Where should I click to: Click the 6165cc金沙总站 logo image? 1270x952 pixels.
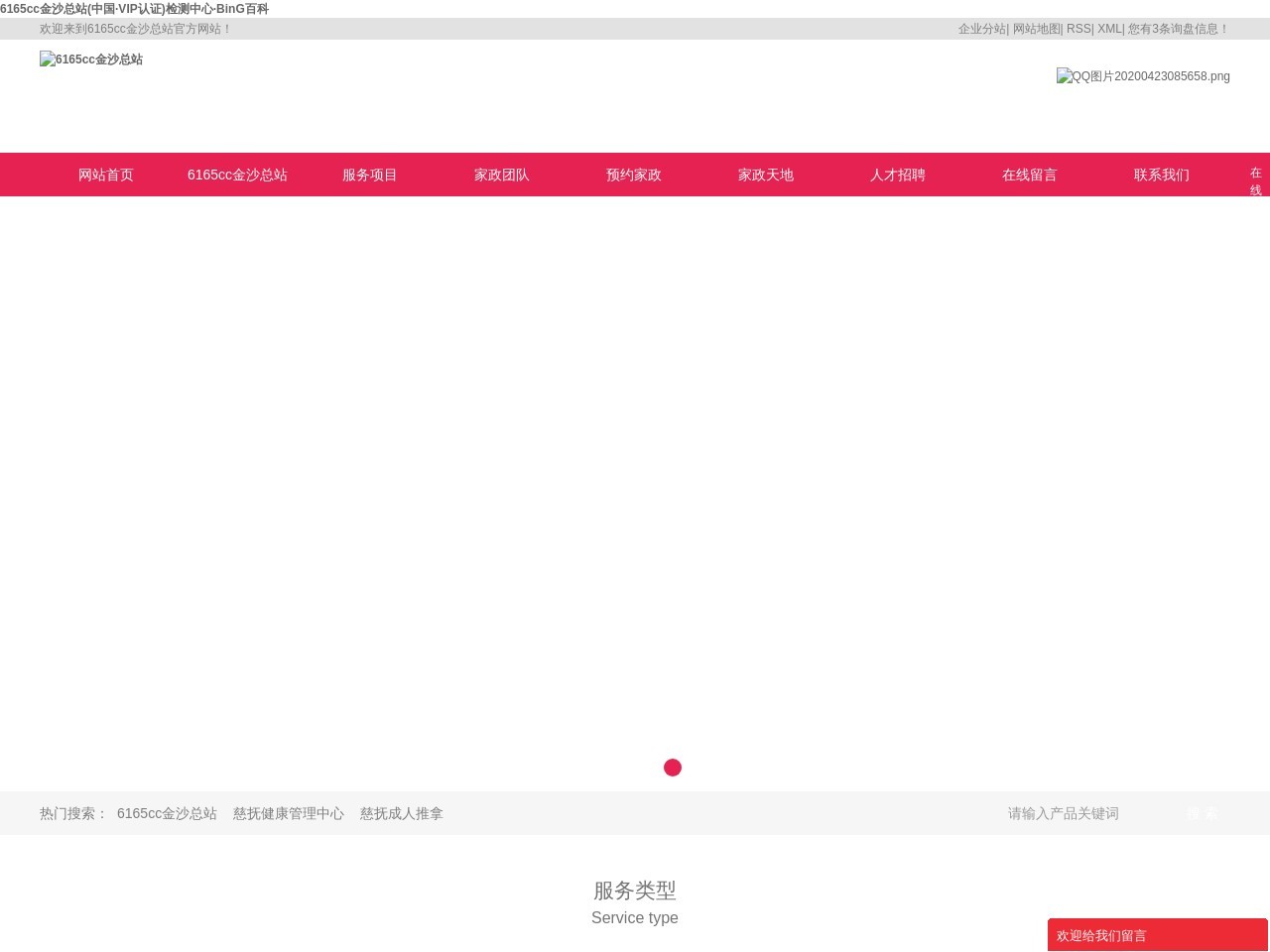pyautogui.click(x=90, y=59)
